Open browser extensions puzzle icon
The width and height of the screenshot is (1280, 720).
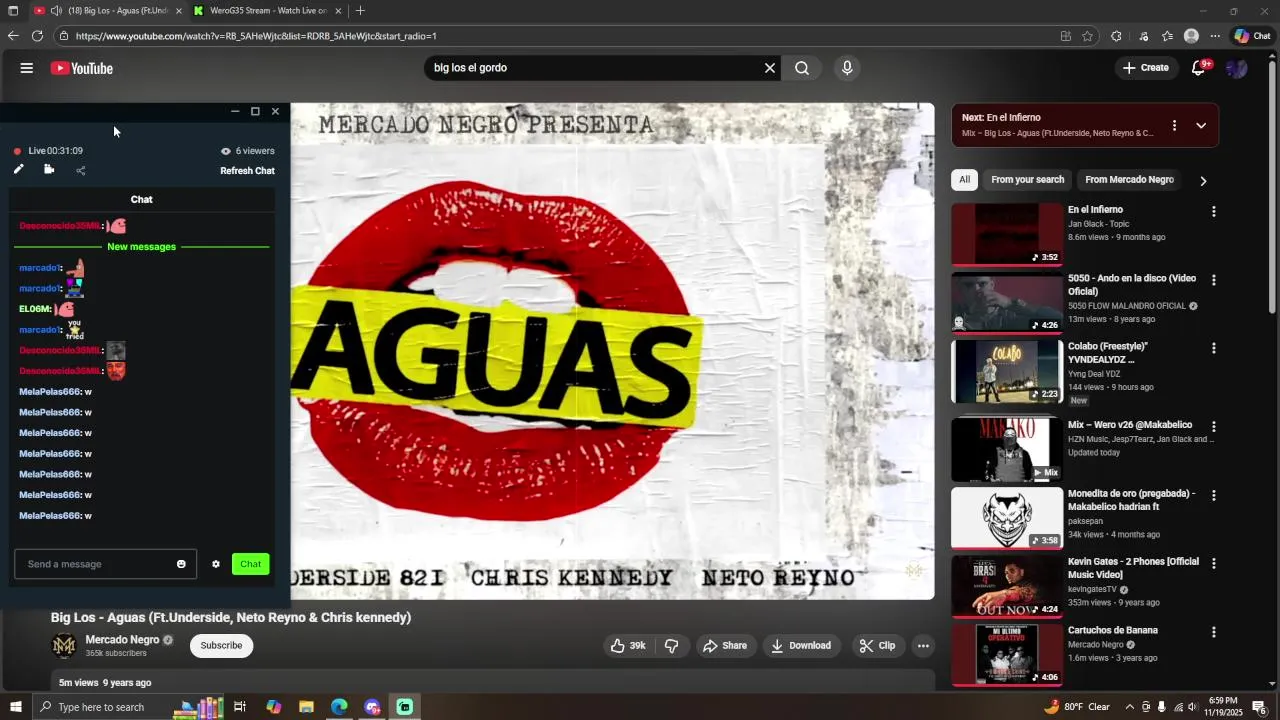click(x=1116, y=36)
